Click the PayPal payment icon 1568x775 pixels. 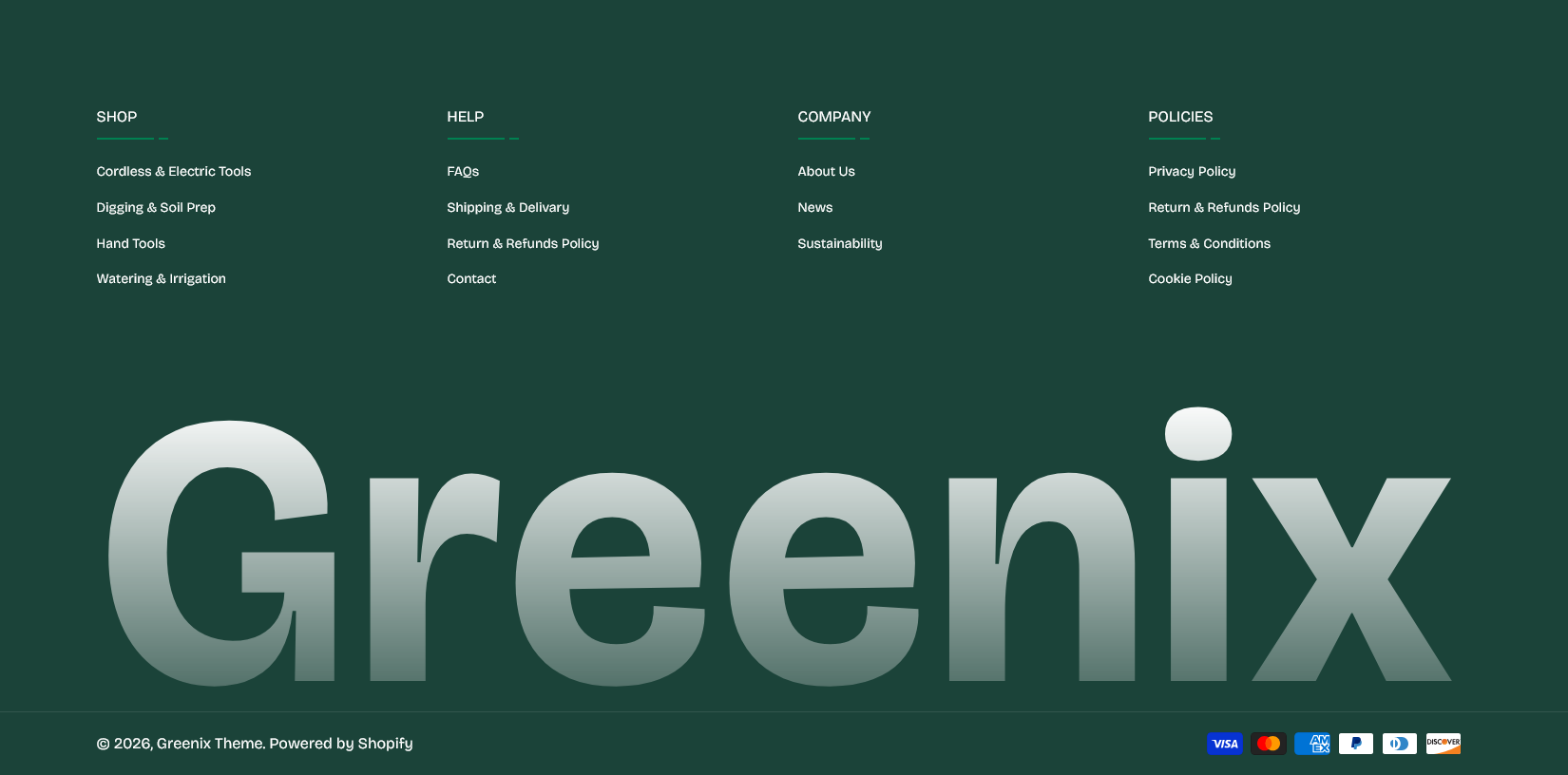point(1356,744)
